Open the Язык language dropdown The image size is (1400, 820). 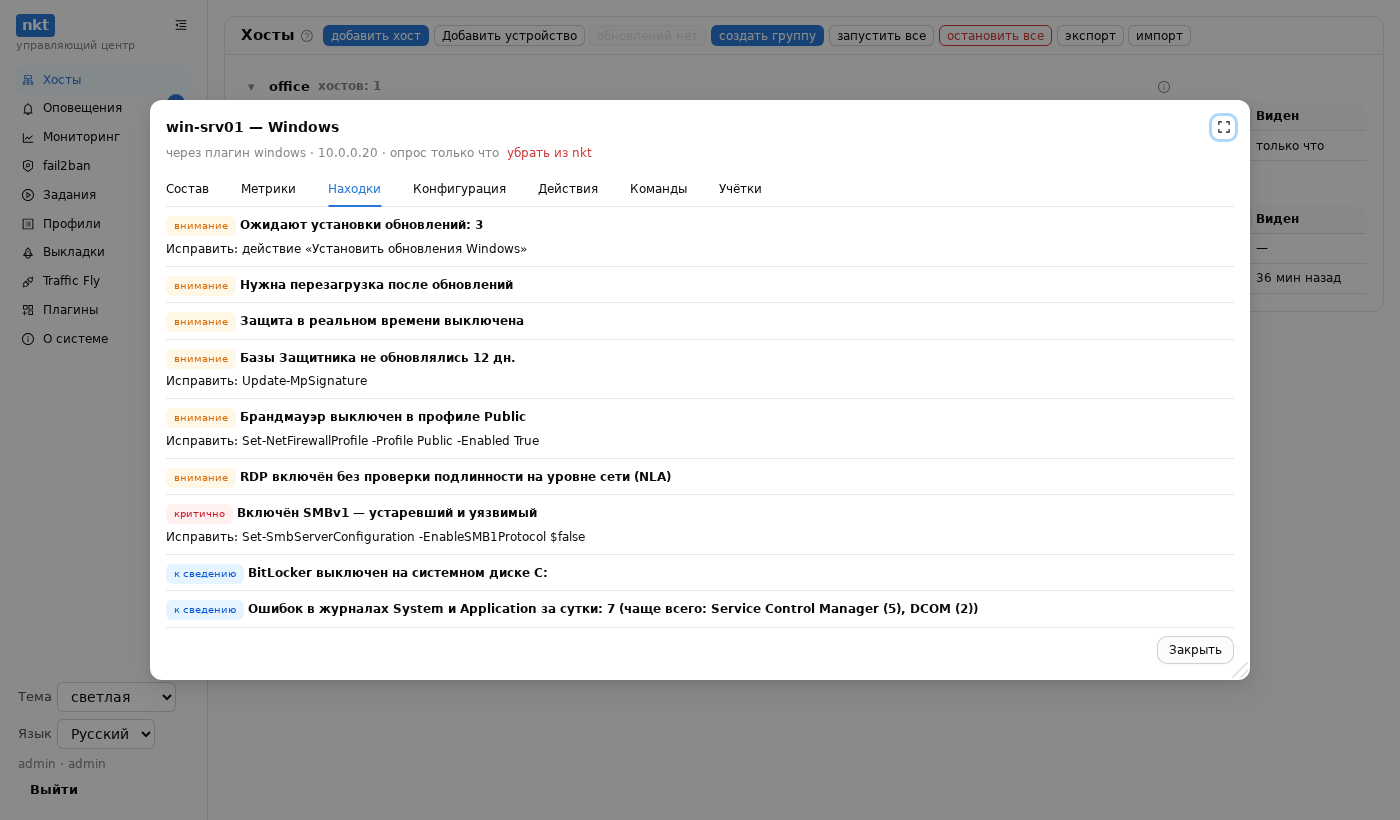coord(106,734)
